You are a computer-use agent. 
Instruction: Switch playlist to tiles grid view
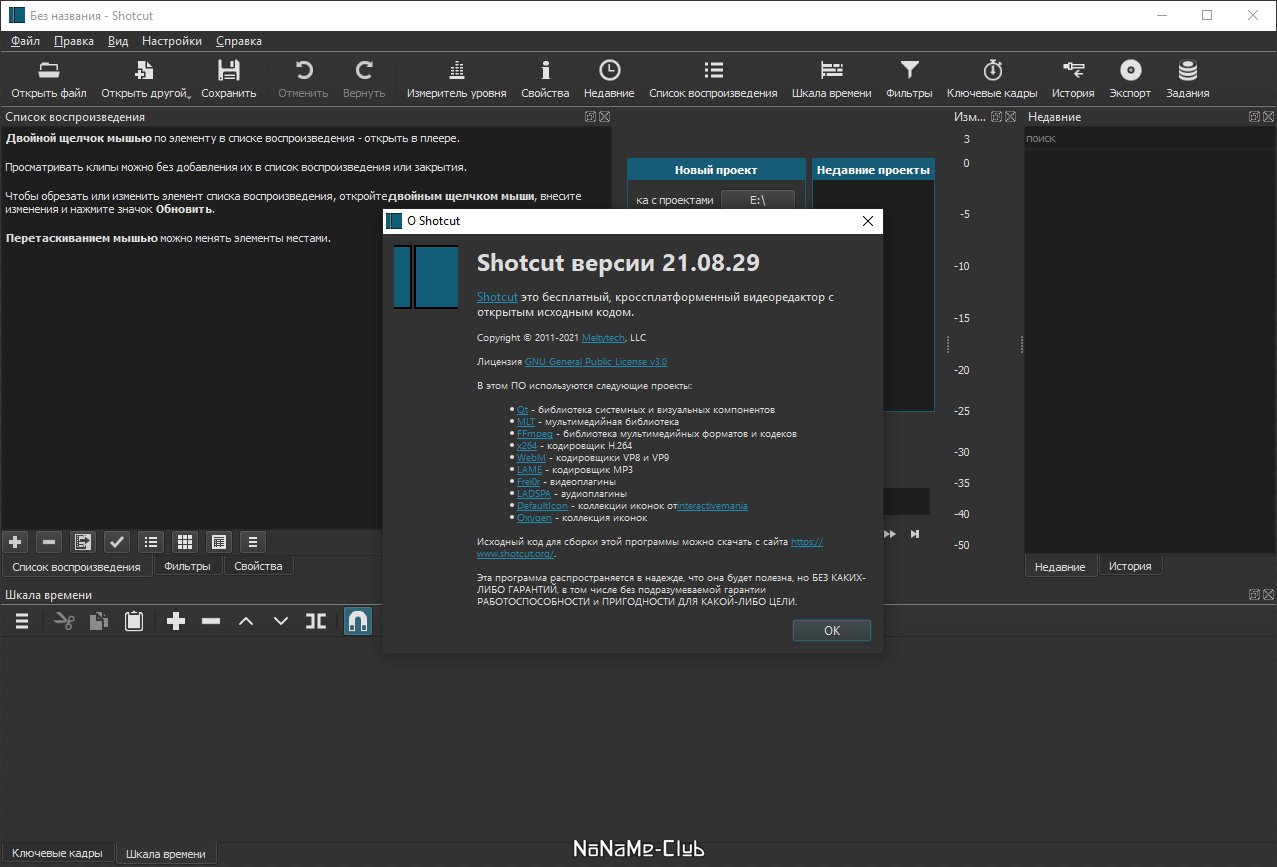tap(184, 542)
